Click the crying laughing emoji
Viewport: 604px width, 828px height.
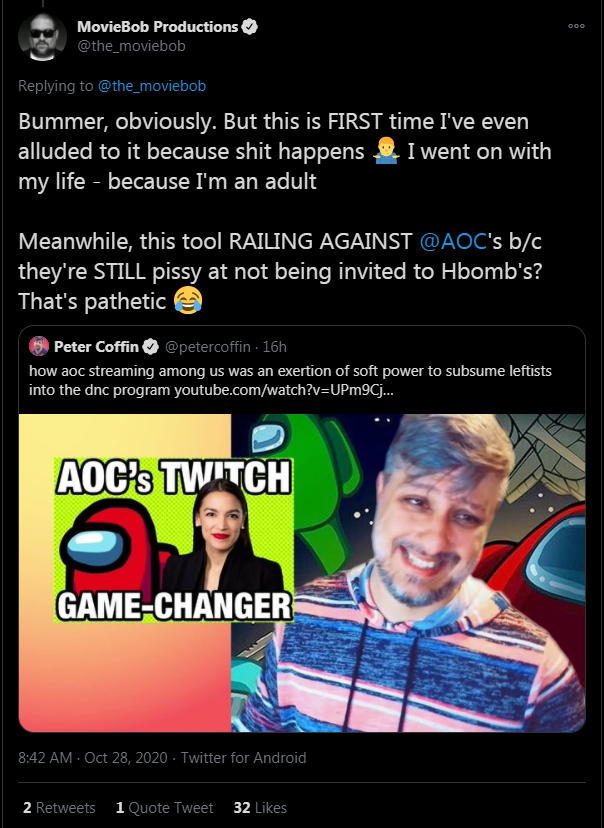(188, 301)
